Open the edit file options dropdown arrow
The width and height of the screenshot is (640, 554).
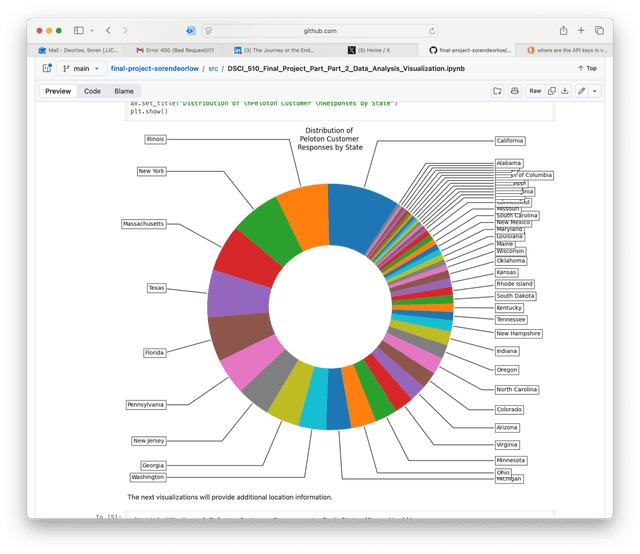tap(595, 91)
